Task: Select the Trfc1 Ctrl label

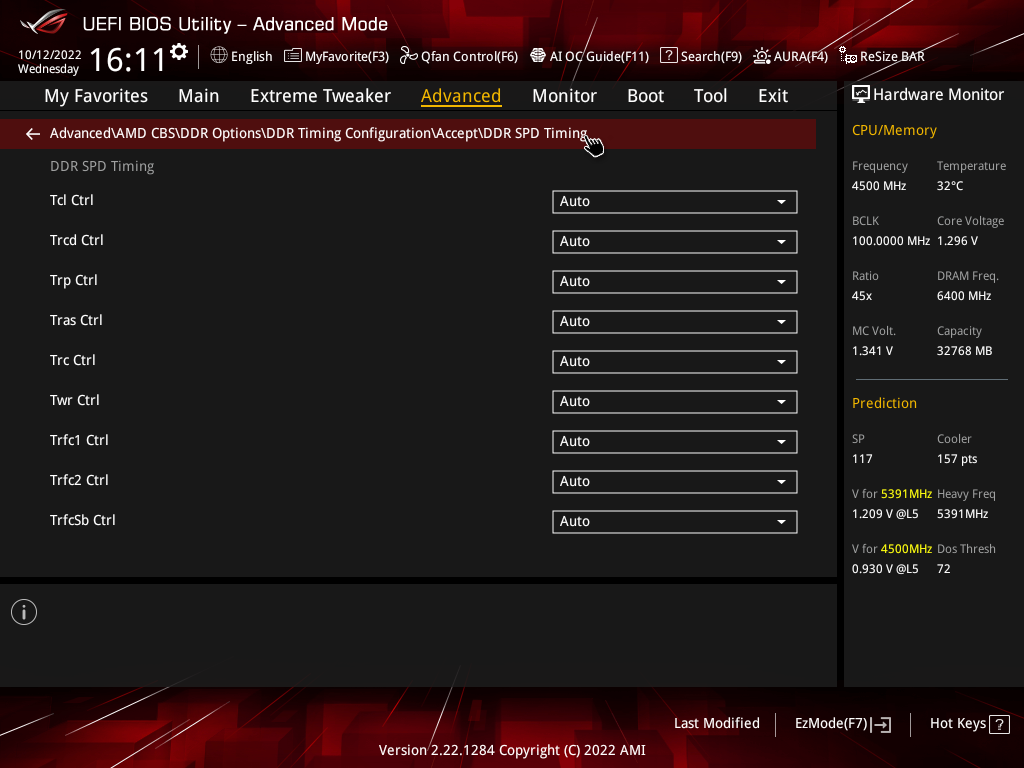Action: pyautogui.click(x=79, y=440)
